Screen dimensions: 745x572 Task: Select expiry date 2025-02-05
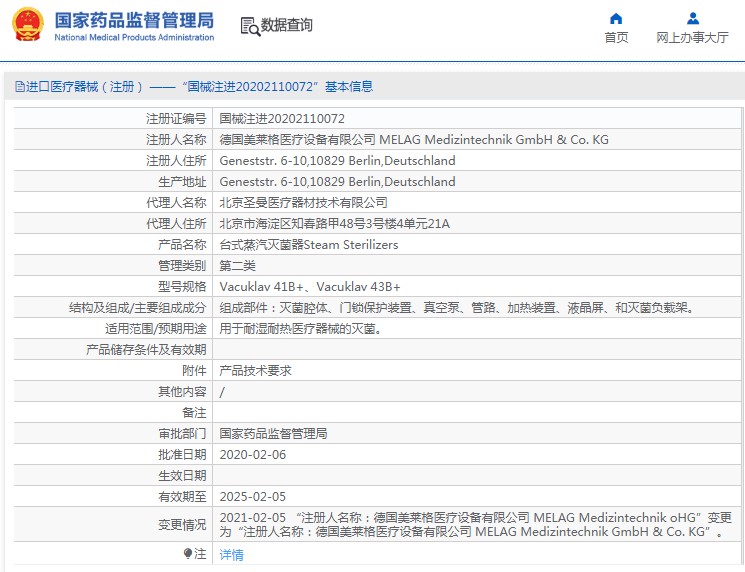coord(253,497)
